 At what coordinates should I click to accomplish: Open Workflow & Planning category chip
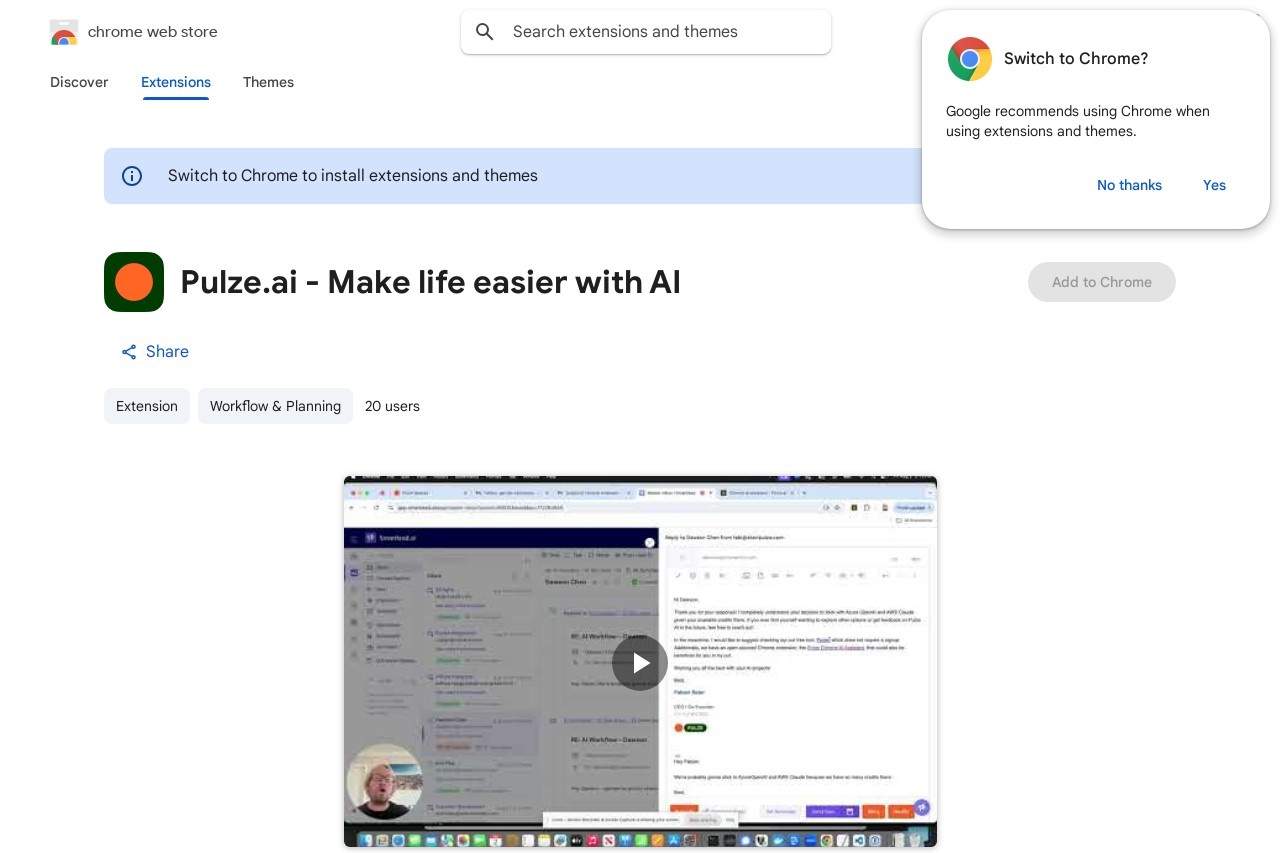(x=275, y=406)
